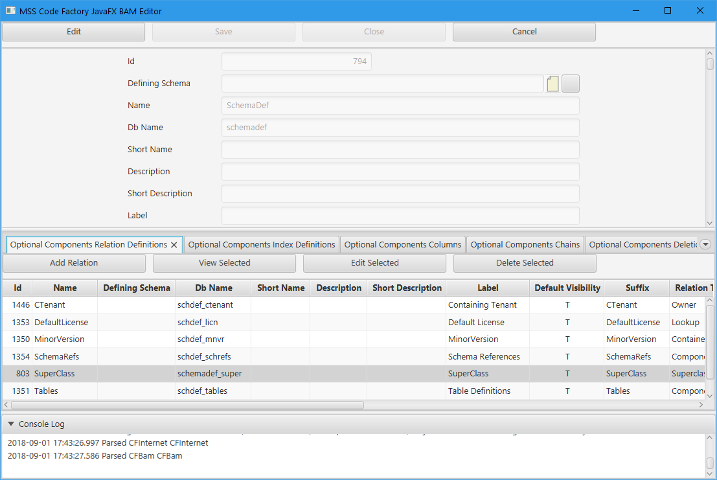Screen dimensions: 717x480
Task: Click the Defining Schema note icon
Action: tap(553, 84)
